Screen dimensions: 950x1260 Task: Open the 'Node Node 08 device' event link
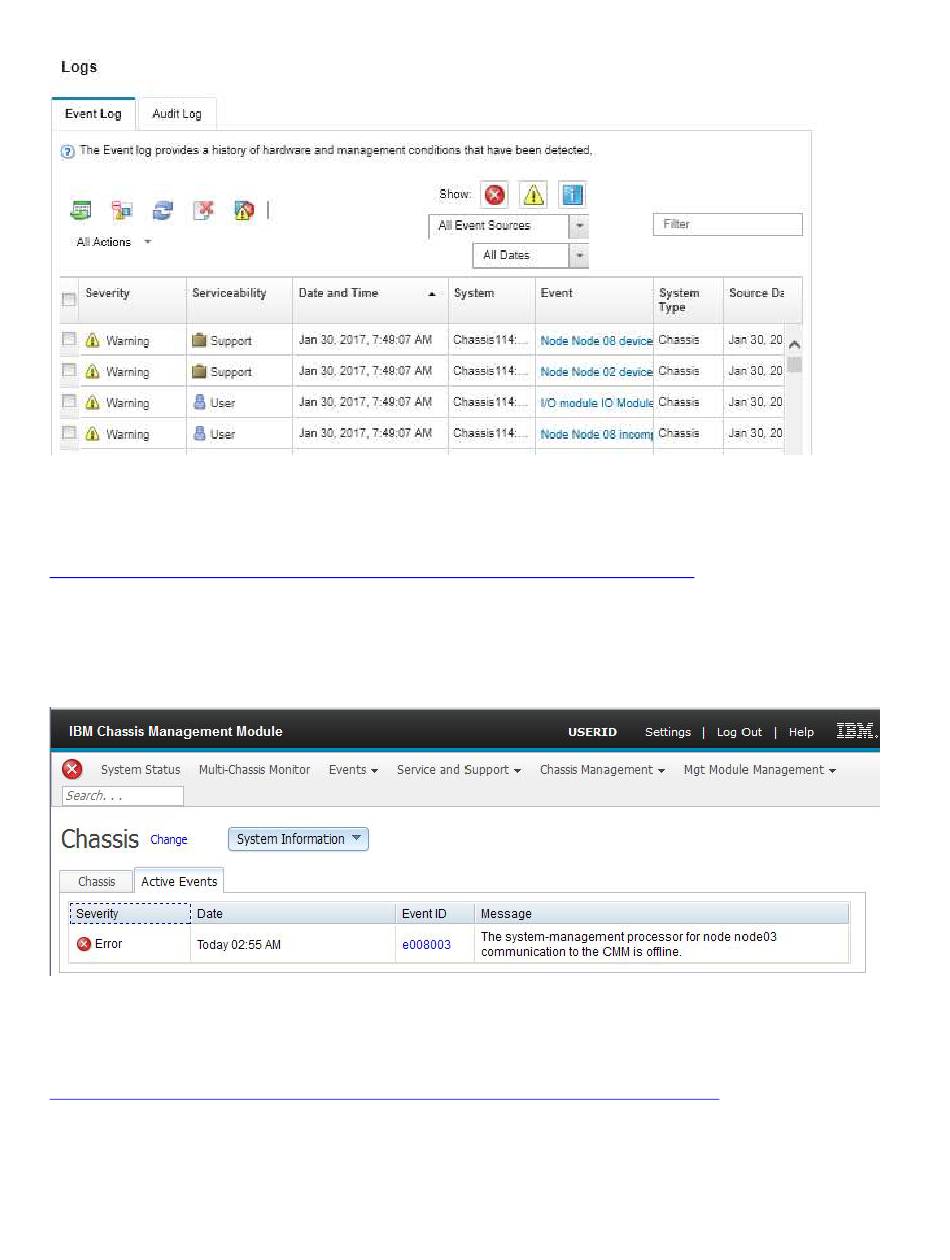click(x=596, y=341)
